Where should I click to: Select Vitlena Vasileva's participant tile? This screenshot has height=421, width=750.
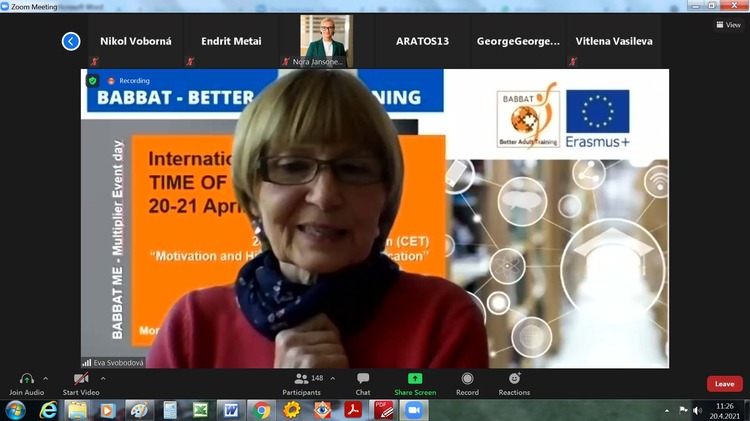point(614,41)
